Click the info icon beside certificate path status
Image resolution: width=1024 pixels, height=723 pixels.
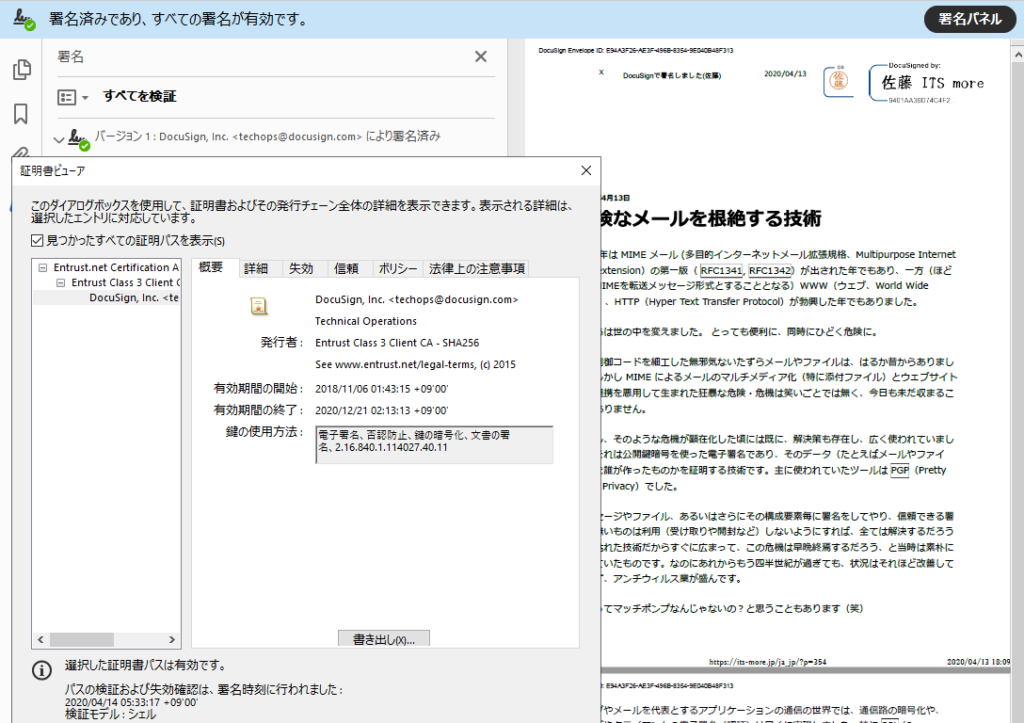pyautogui.click(x=41, y=669)
